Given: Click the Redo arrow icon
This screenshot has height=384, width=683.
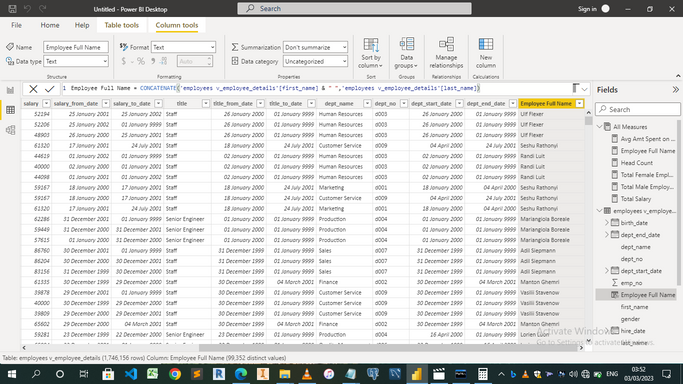Looking at the screenshot, I should coord(42,9).
